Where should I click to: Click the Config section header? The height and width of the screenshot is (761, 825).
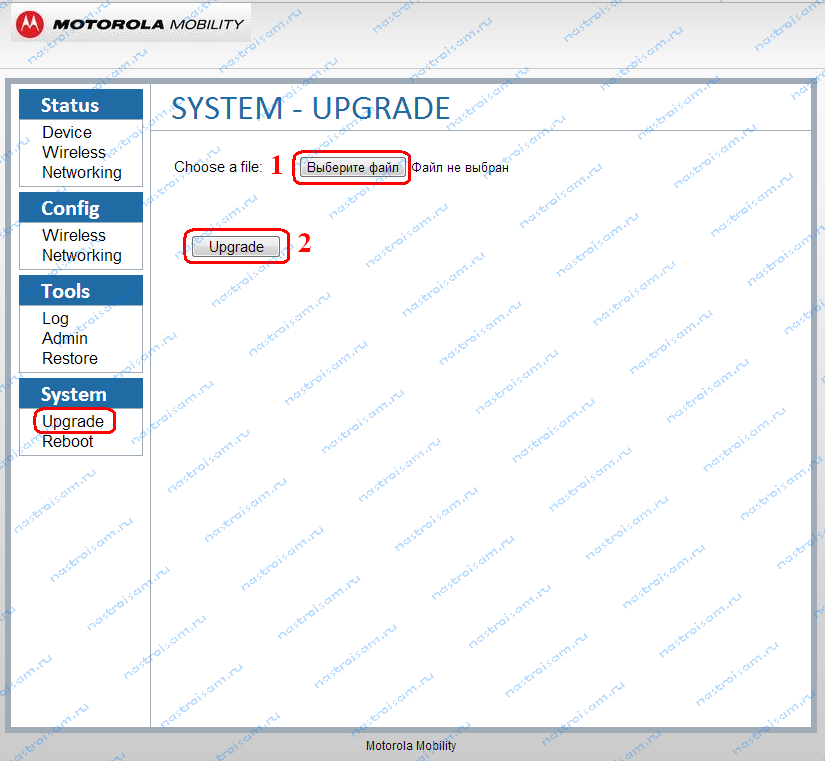click(x=70, y=208)
